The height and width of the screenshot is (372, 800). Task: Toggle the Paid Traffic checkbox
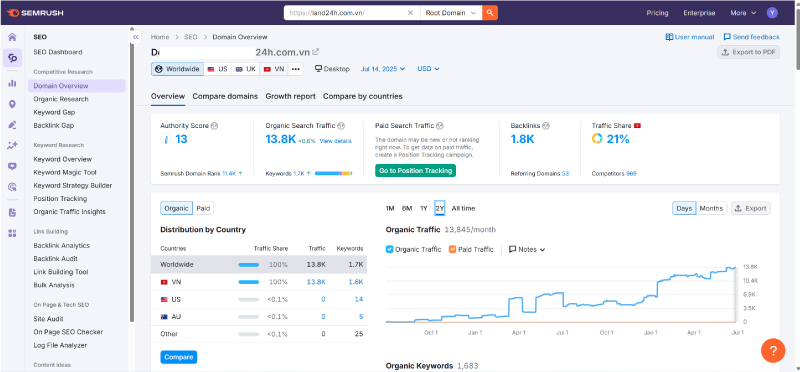coord(452,250)
